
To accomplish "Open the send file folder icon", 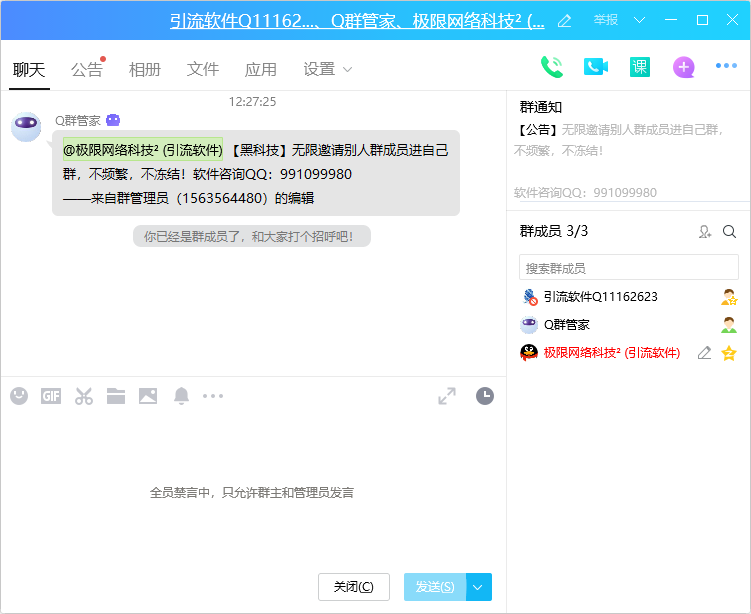I will tap(116, 396).
